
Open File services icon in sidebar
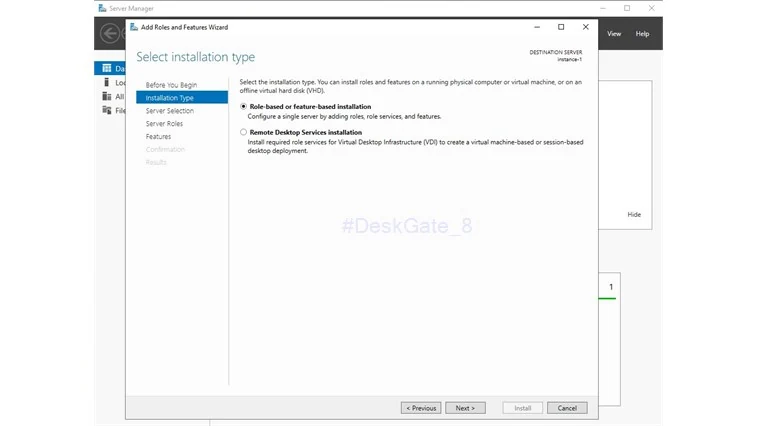pyautogui.click(x=107, y=110)
